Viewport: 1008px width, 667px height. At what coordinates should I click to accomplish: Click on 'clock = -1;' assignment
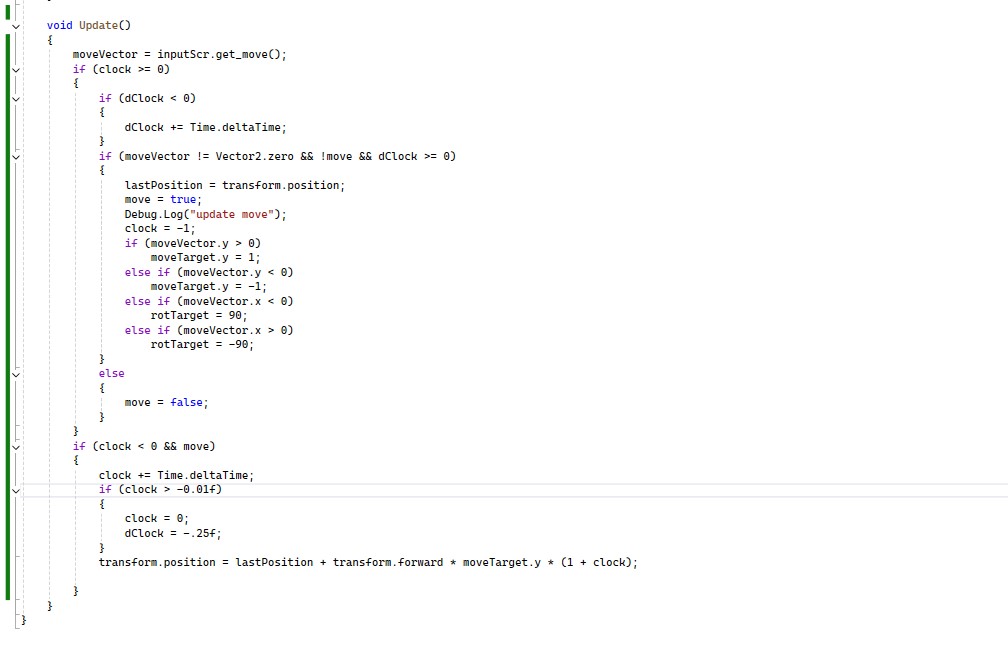coord(159,229)
